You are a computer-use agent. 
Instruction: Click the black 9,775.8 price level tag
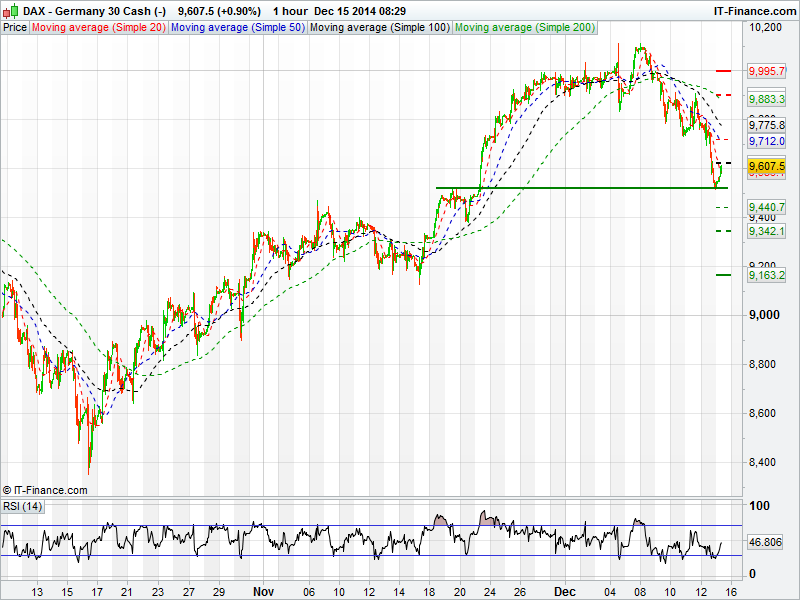(766, 125)
